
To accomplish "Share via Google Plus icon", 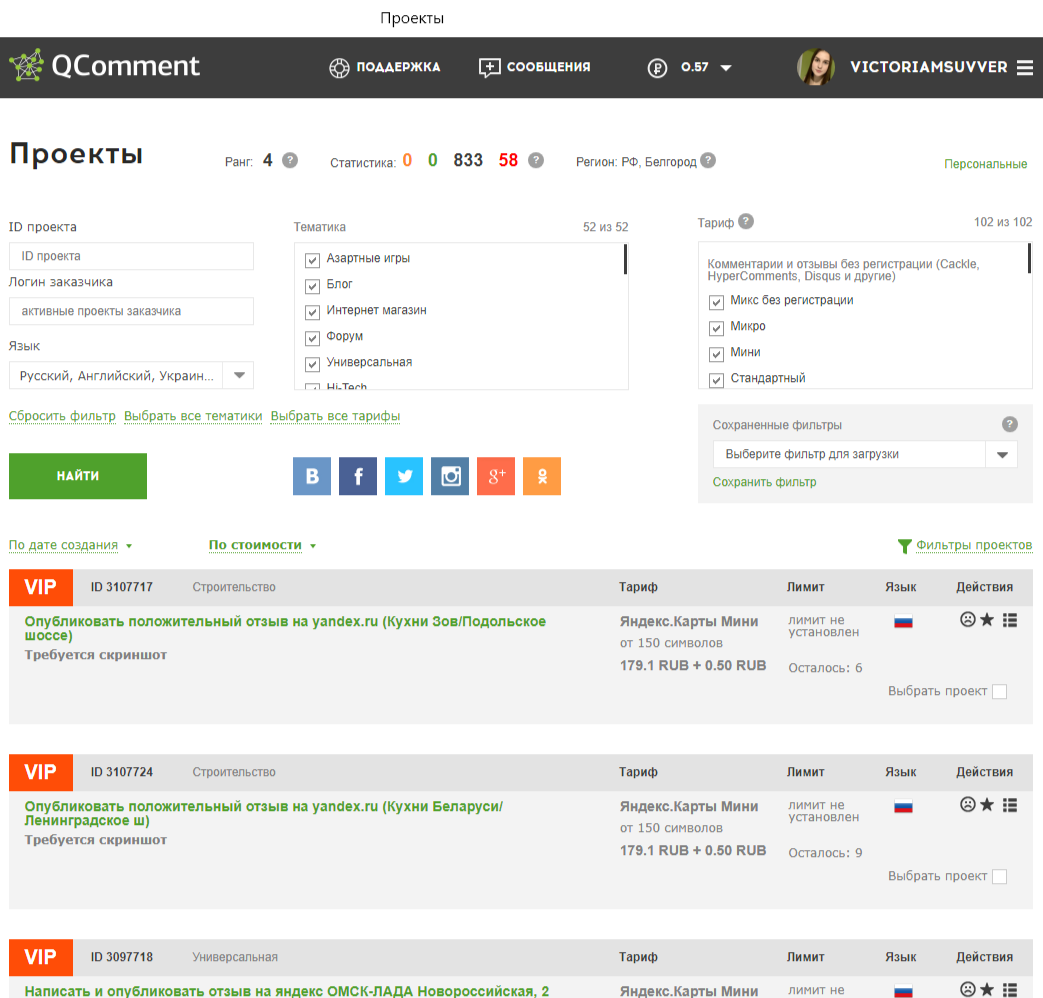I will [496, 476].
